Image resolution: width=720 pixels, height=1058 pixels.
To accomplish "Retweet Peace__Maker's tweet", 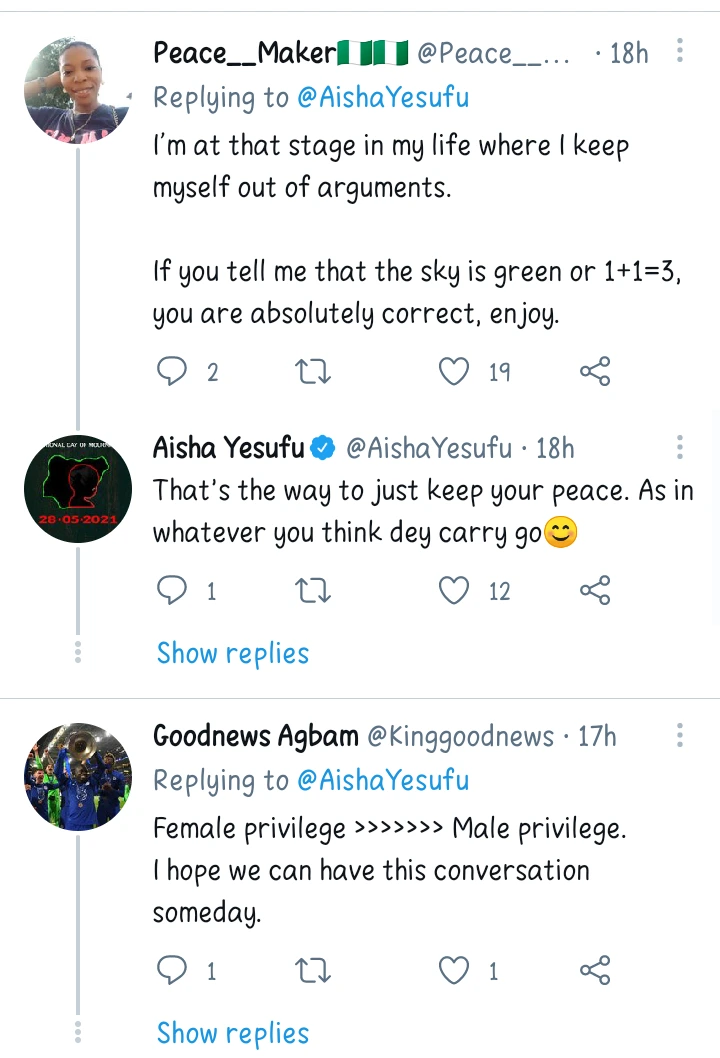I will point(313,371).
